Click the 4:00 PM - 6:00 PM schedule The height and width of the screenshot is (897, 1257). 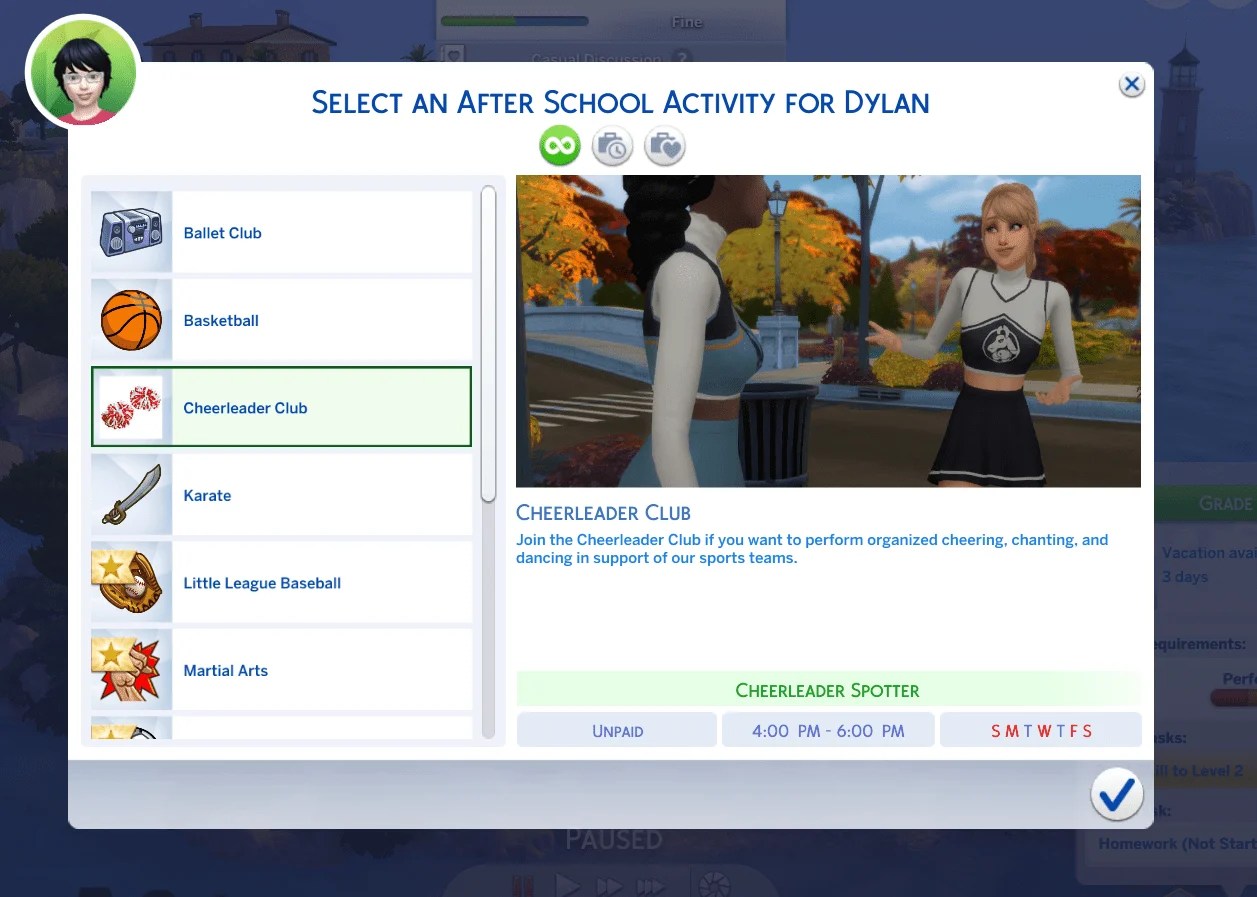827,729
